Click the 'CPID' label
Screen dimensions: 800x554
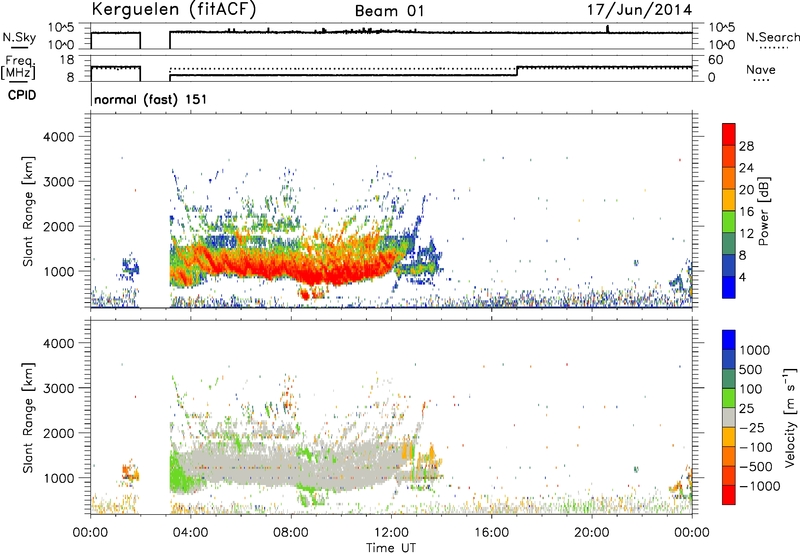tap(21, 95)
